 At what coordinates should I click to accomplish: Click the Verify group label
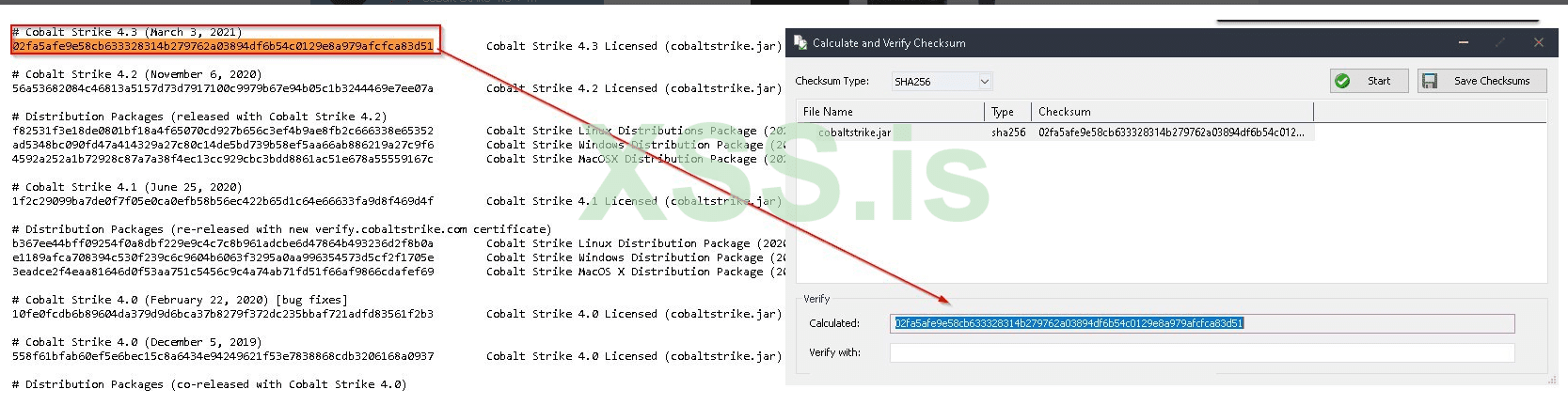[816, 299]
